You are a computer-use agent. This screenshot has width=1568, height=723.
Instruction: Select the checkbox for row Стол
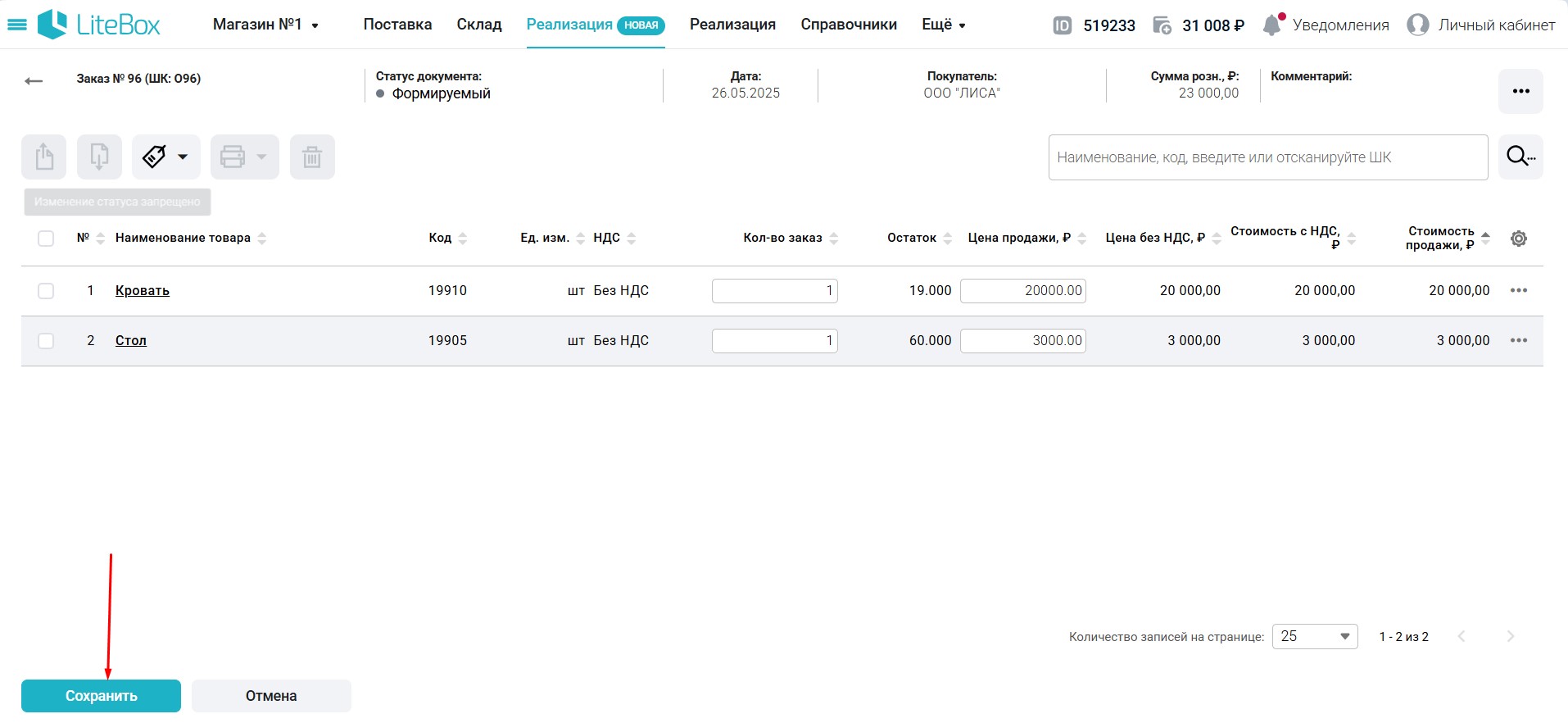click(46, 341)
